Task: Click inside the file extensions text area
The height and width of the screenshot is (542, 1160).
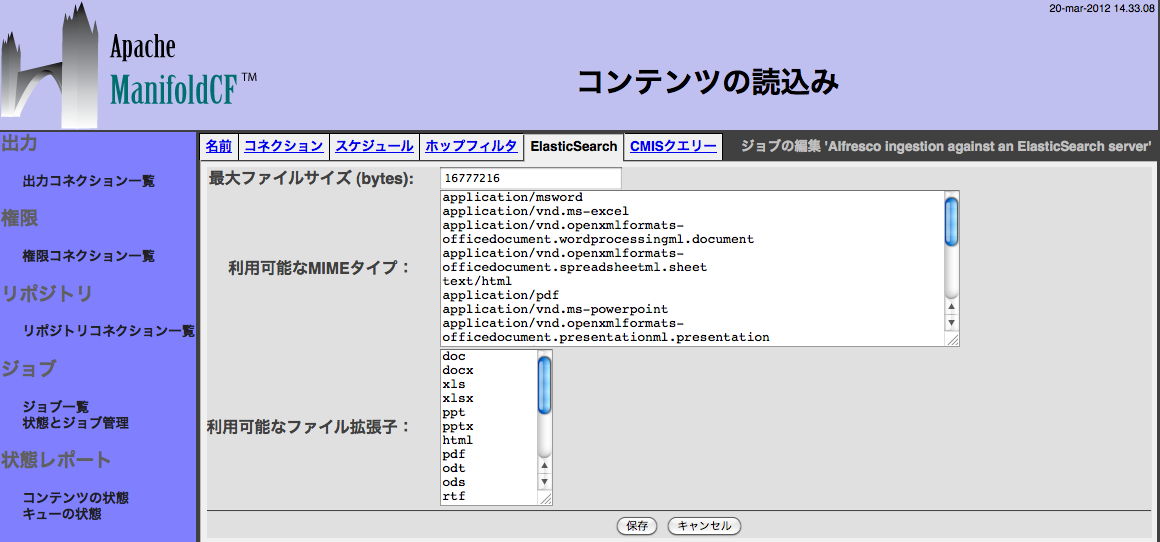Action: [x=485, y=426]
